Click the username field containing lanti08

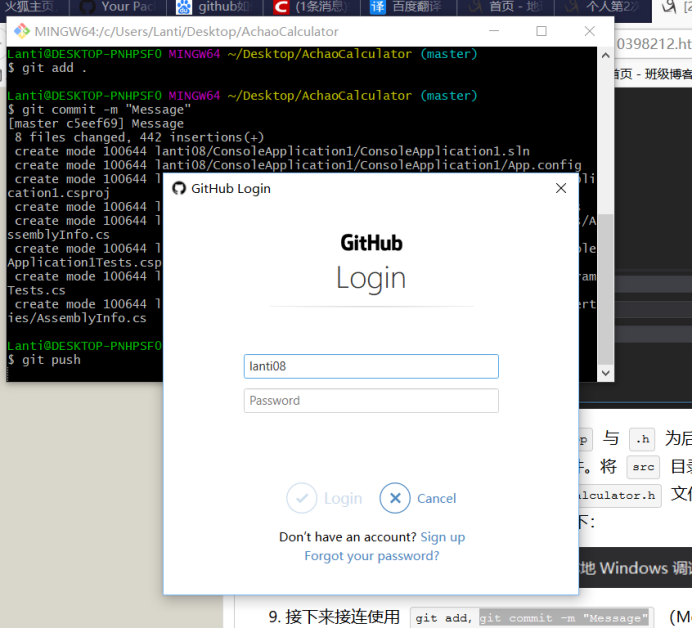point(371,366)
